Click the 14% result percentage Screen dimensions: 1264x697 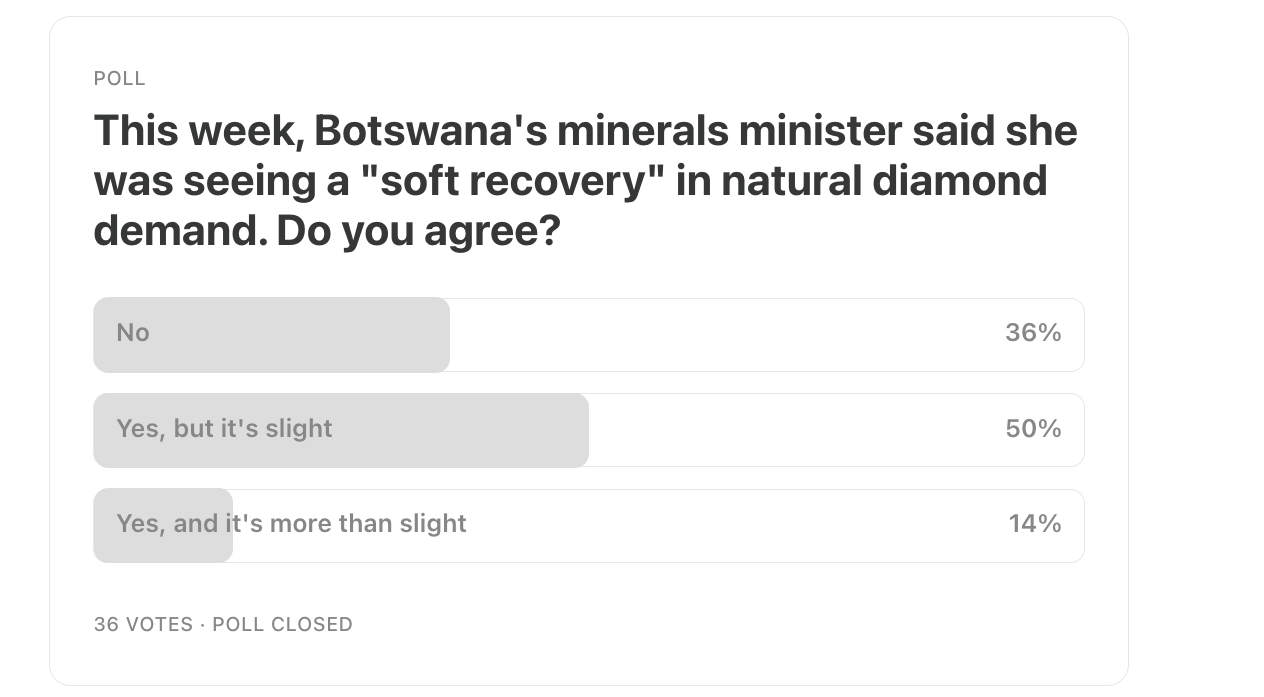point(1035,524)
